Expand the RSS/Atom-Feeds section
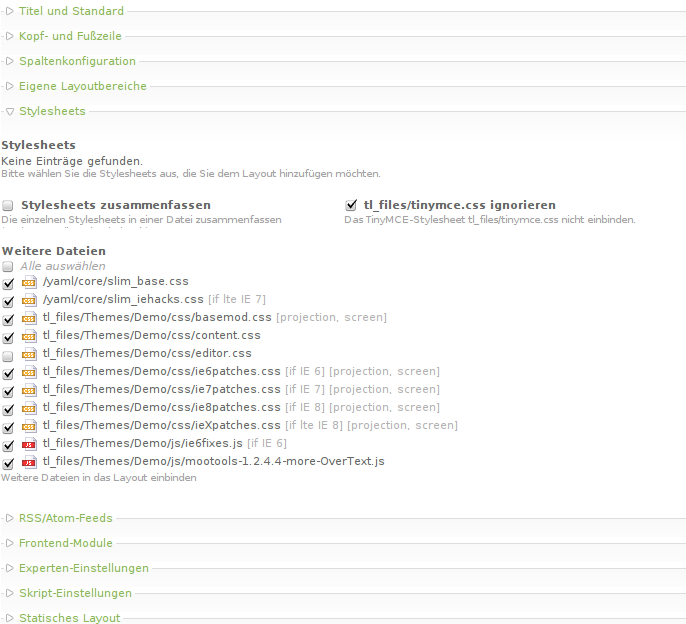 (x=66, y=518)
